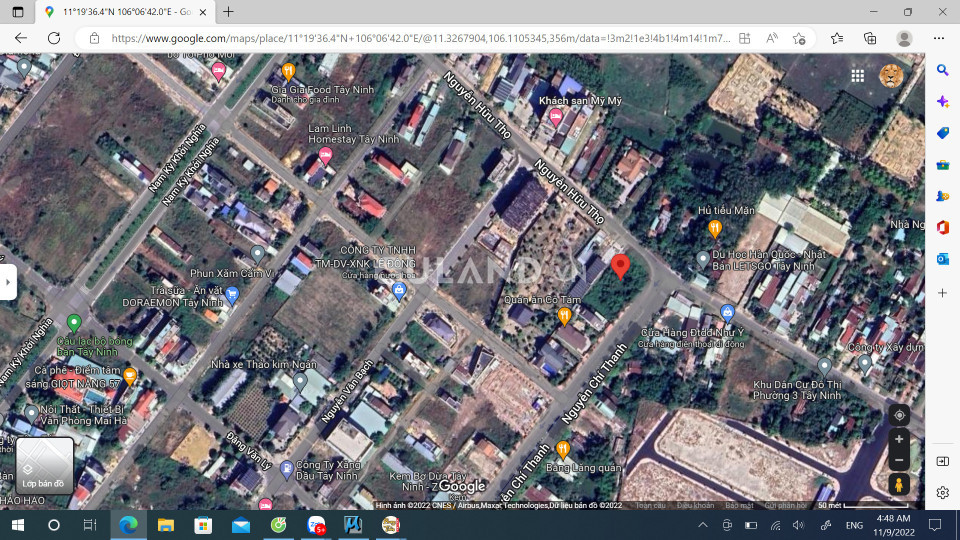
Task: Select the Google Maps browser tab
Action: coord(126,12)
